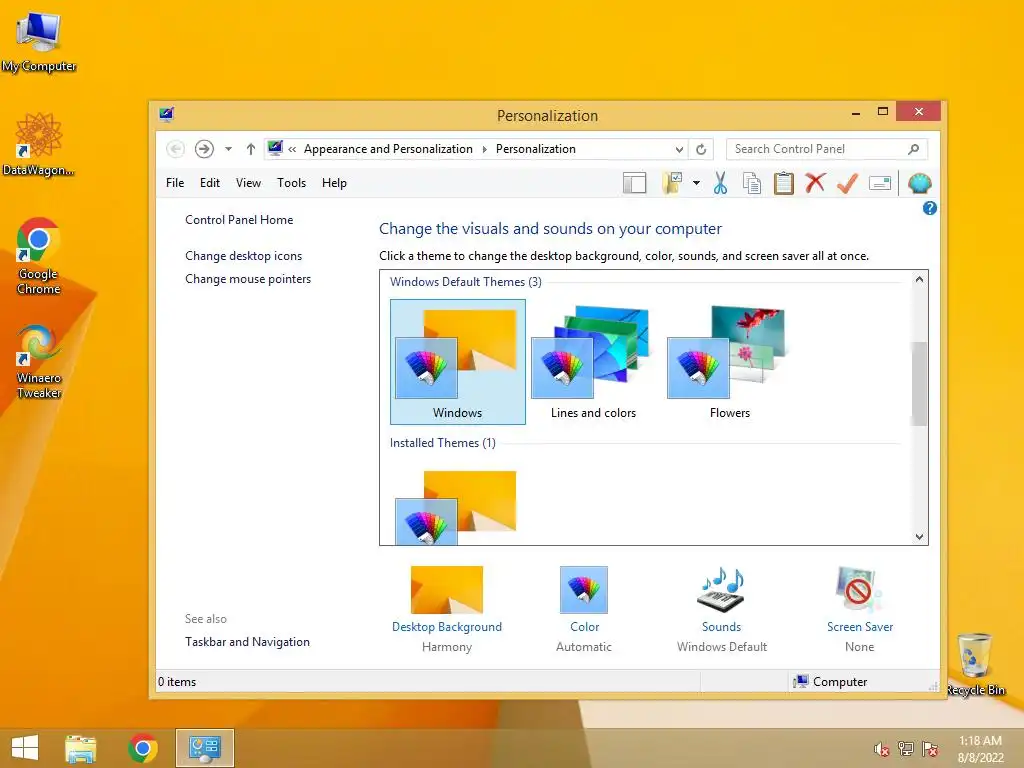Click the search magnifier icon
1024x768 pixels.
[x=914, y=149]
